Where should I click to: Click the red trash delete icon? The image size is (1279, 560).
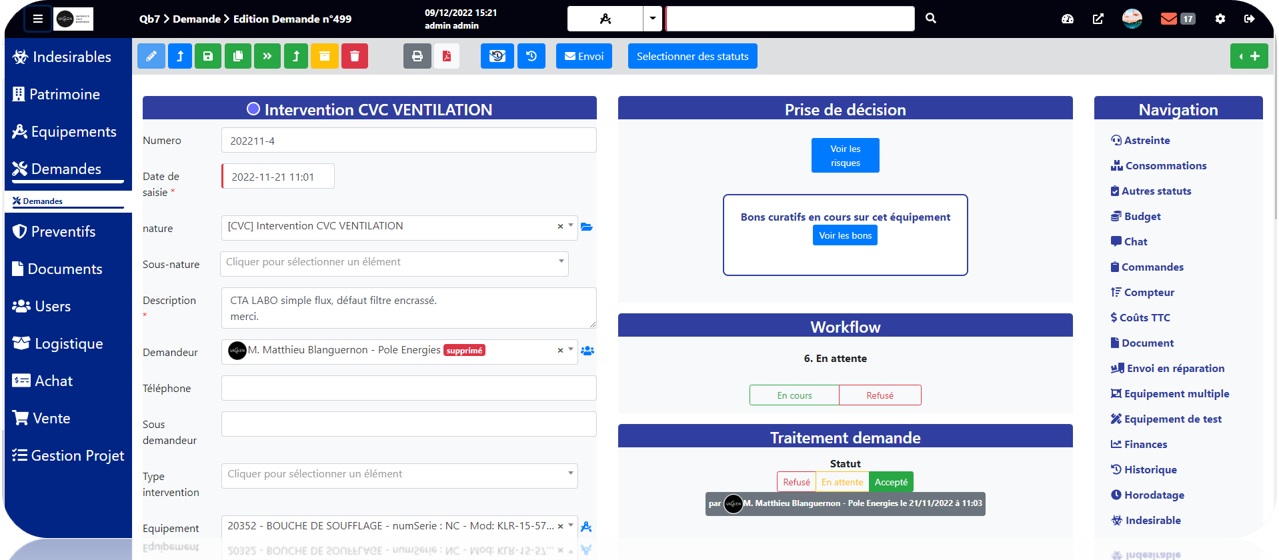click(x=354, y=56)
